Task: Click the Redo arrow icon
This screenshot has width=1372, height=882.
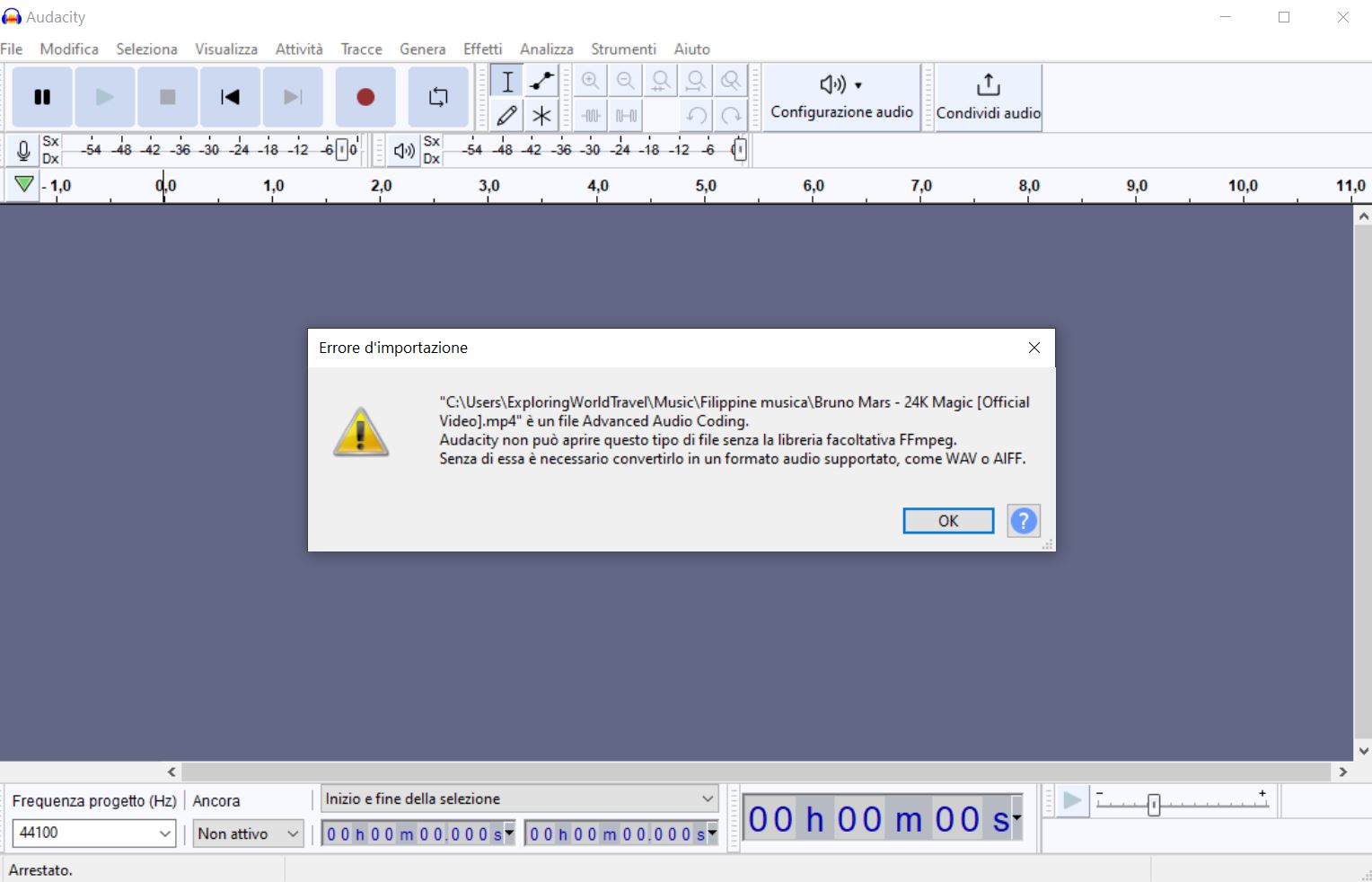Action: coord(731,115)
